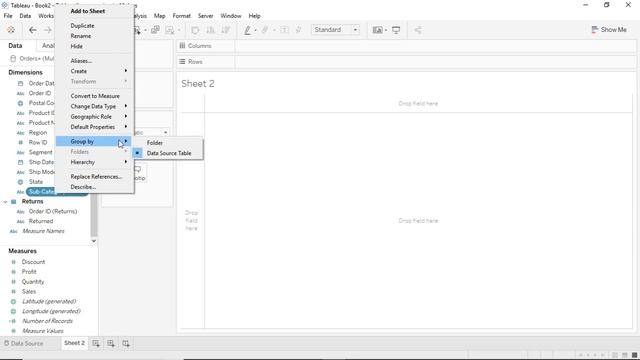Select the Data pane tab

[15, 46]
